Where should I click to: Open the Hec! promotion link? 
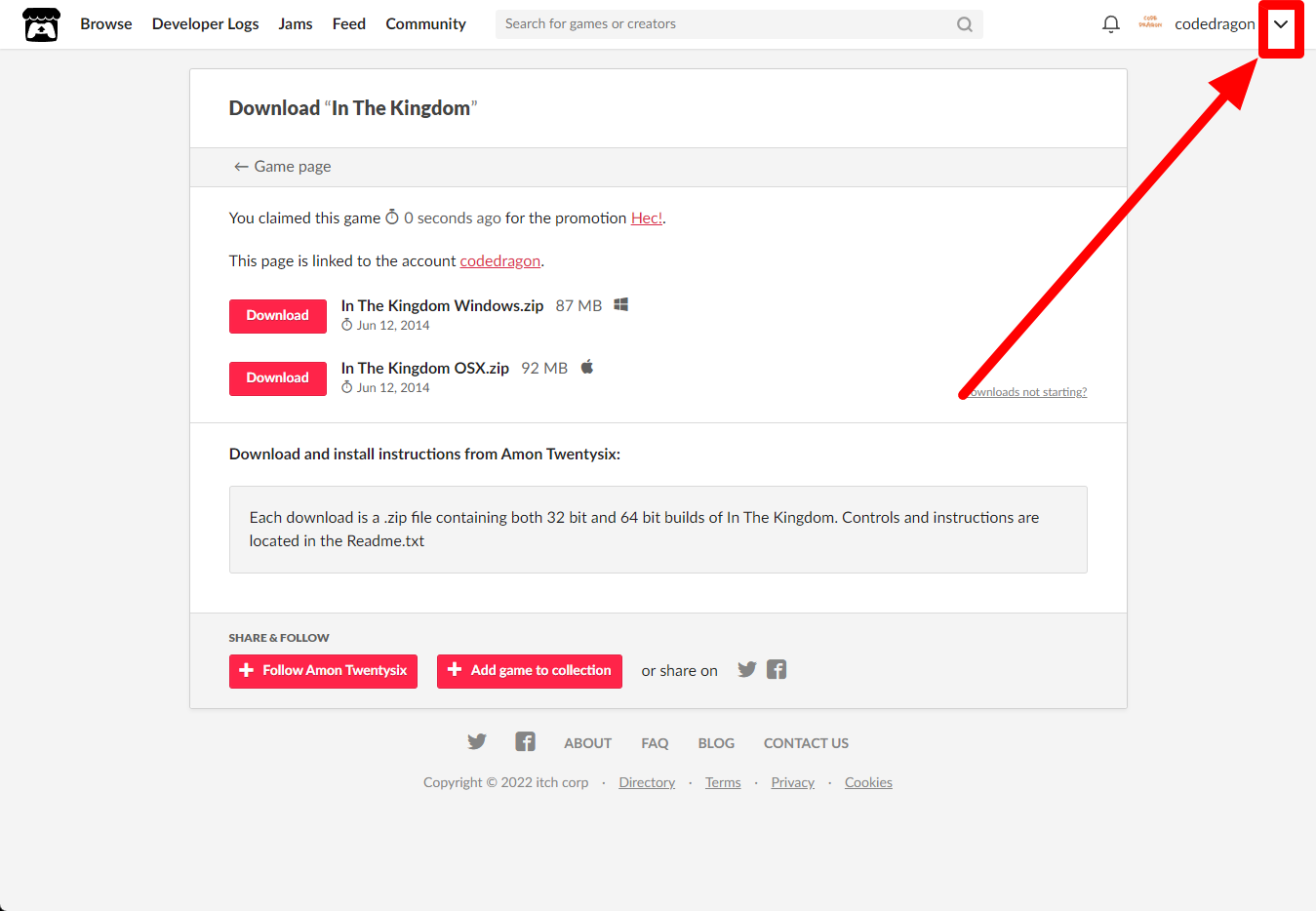647,218
